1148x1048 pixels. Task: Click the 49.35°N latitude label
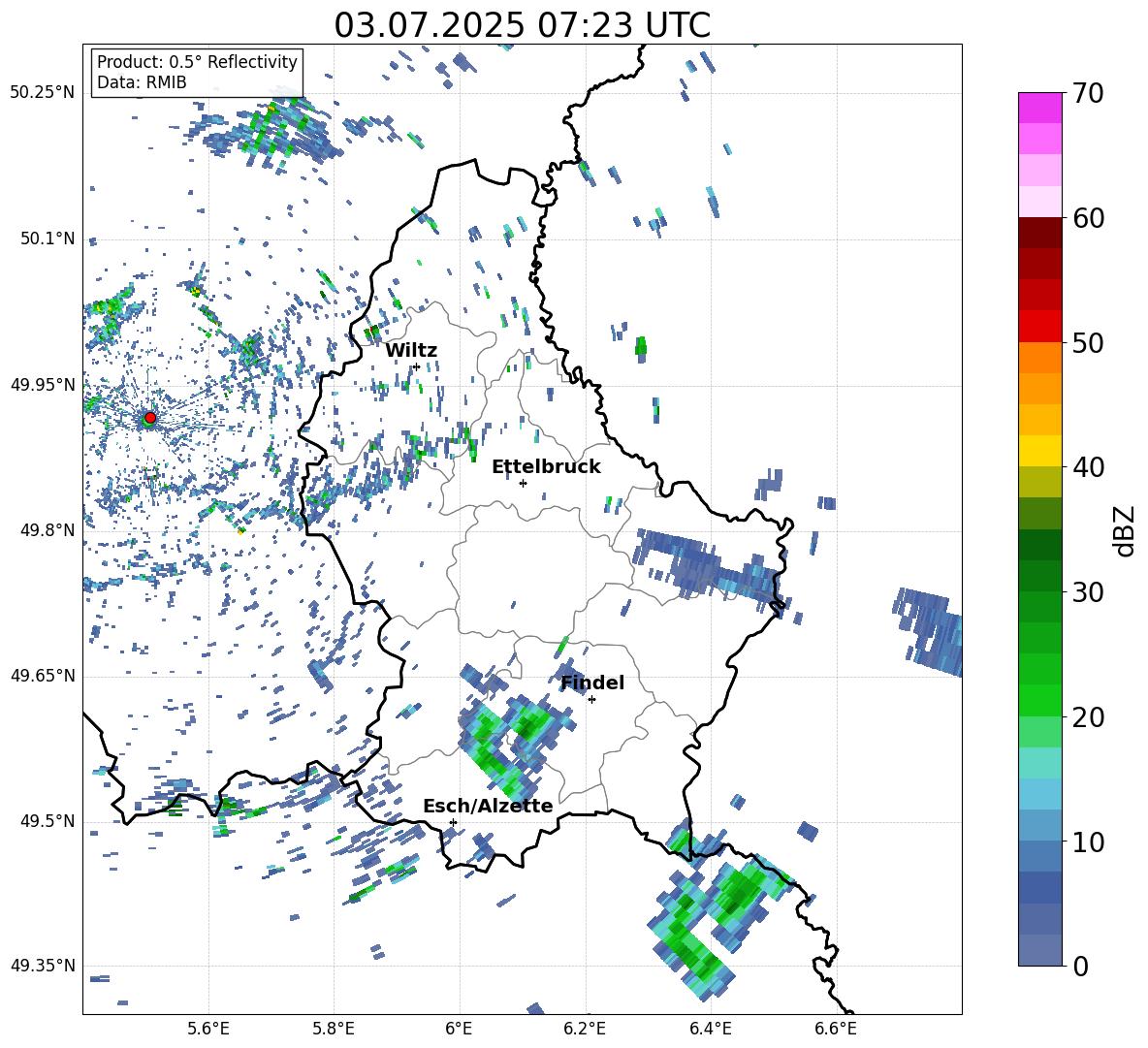coord(42,966)
